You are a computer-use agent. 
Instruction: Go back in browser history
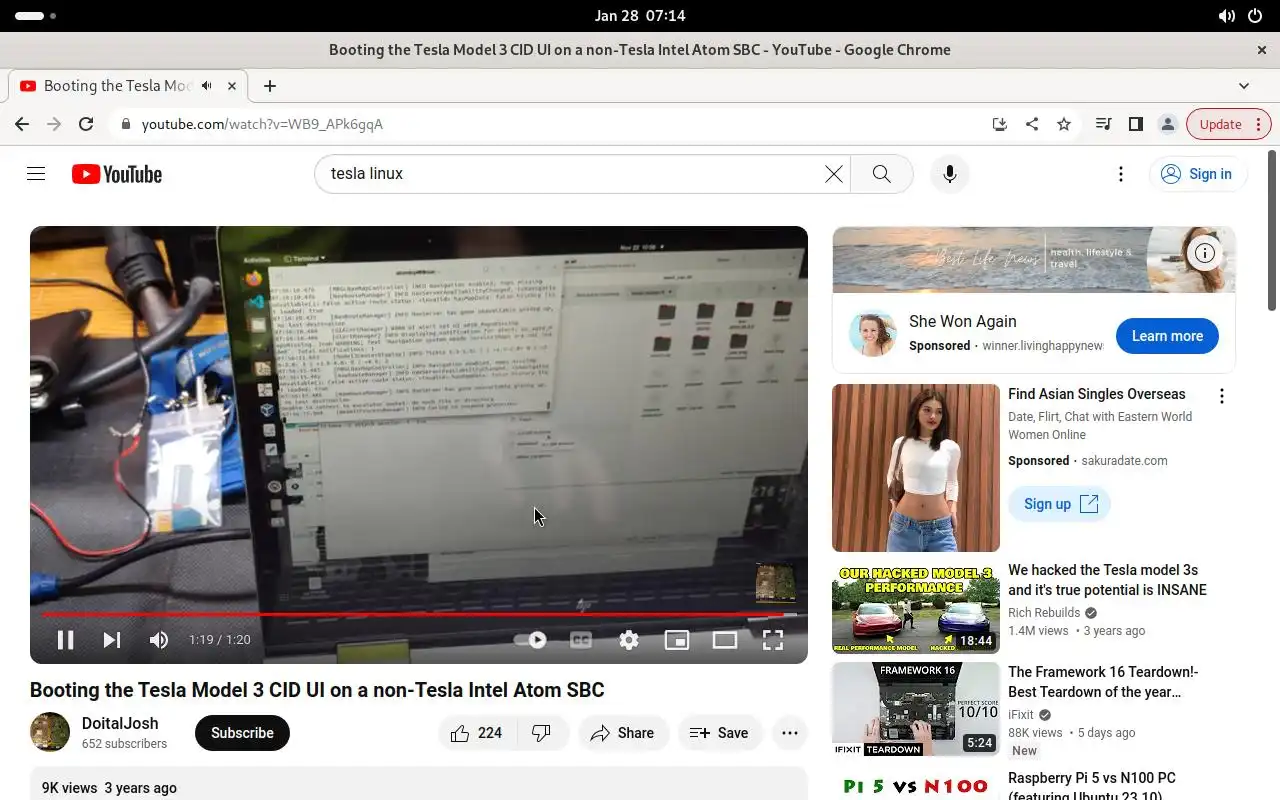[x=22, y=124]
